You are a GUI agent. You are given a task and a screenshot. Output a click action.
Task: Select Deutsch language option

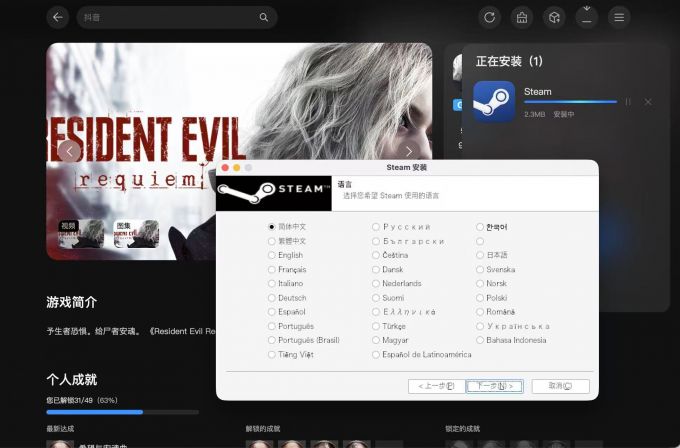pos(287,298)
